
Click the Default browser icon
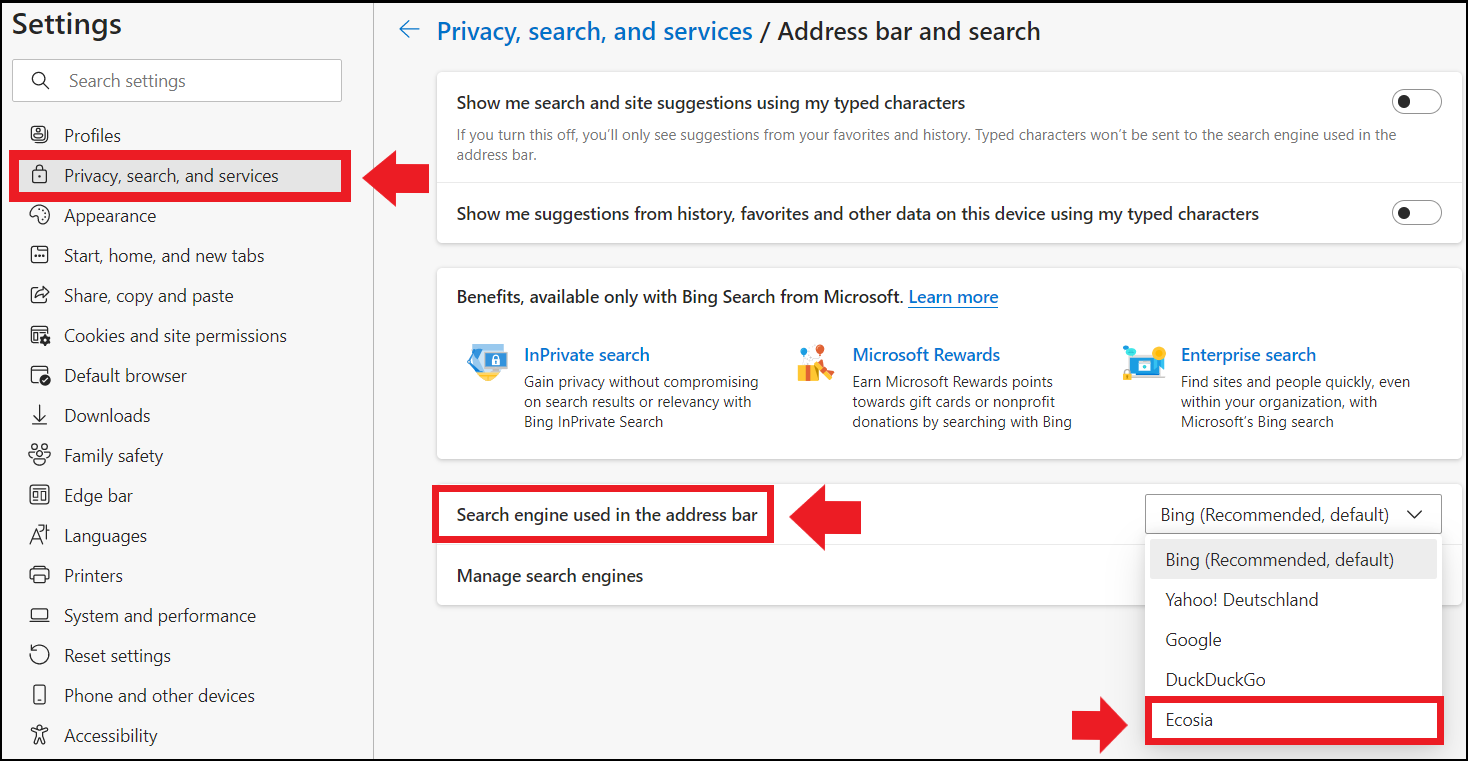click(39, 375)
